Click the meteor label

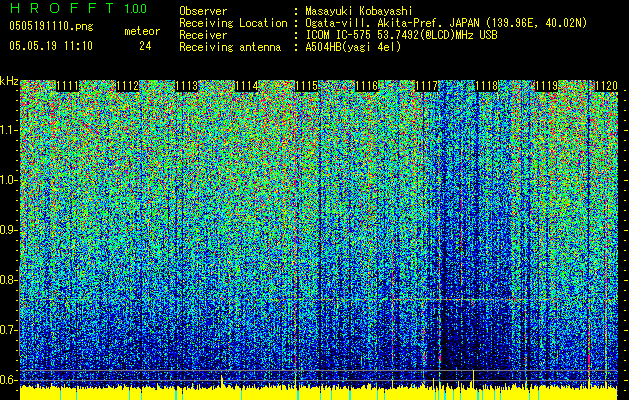pos(142,31)
